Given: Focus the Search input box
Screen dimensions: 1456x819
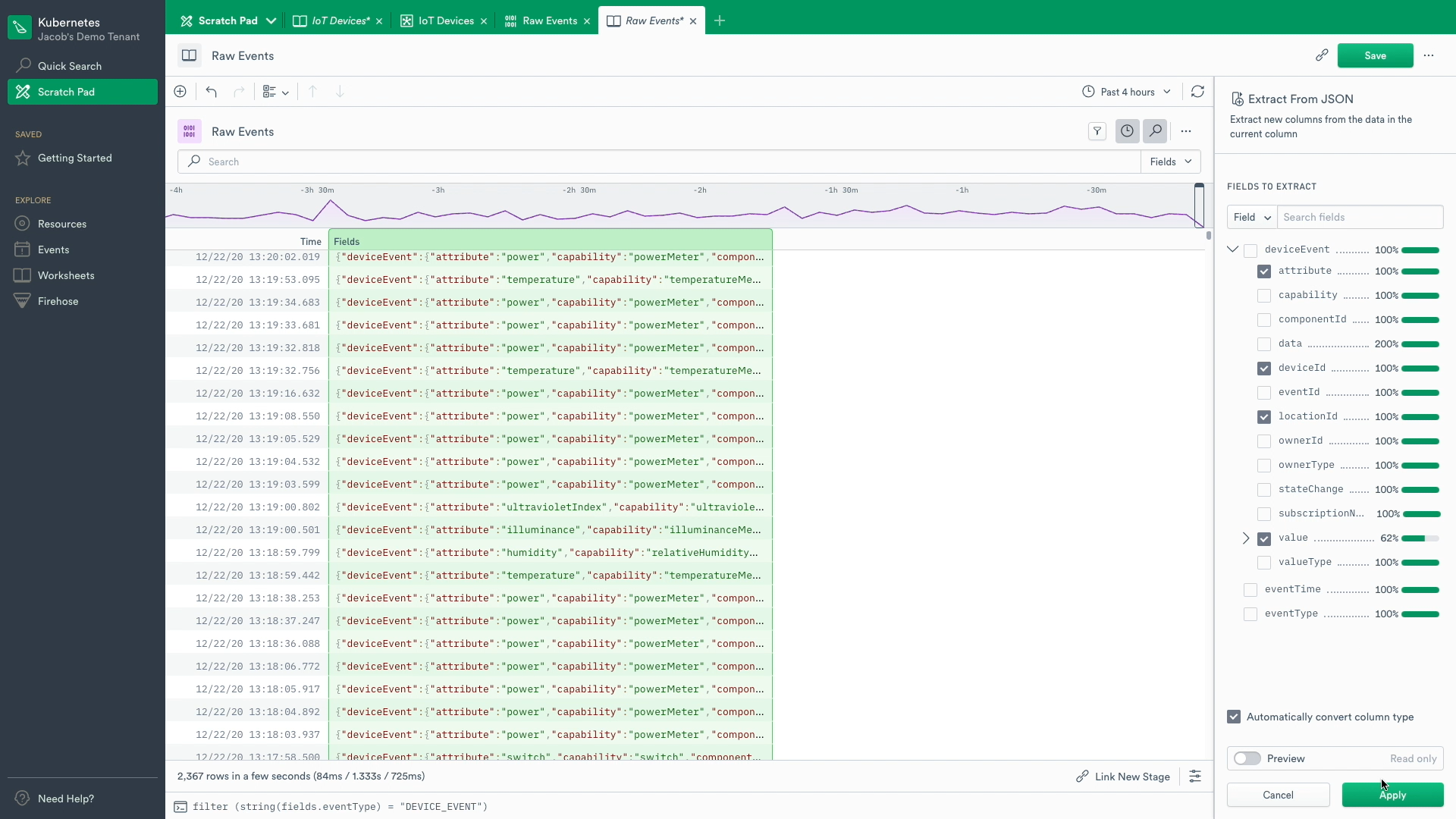Looking at the screenshot, I should click(660, 162).
